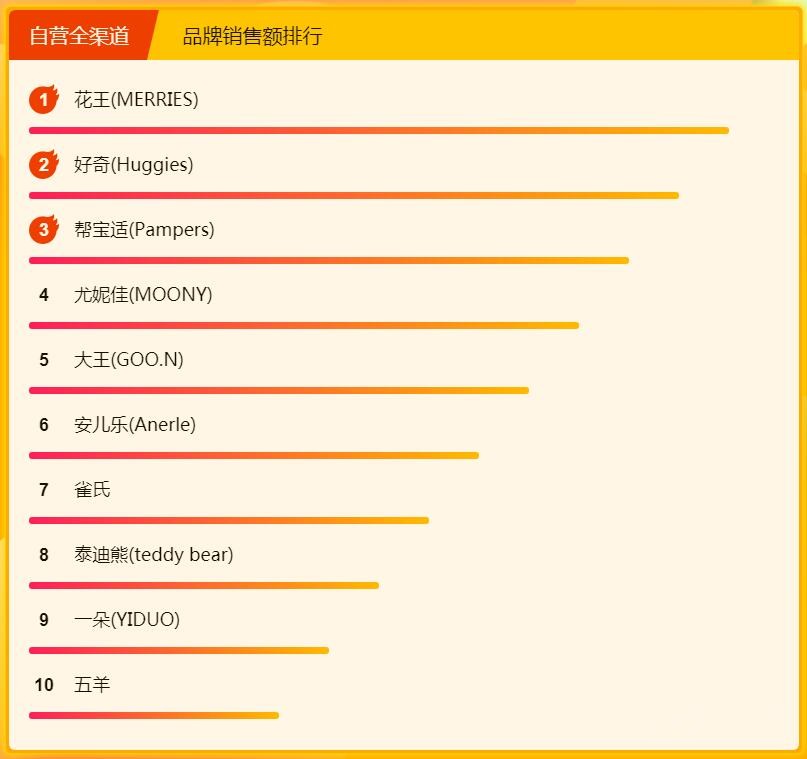Click the sales bar under 五羊
The height and width of the screenshot is (759, 807).
tap(153, 715)
